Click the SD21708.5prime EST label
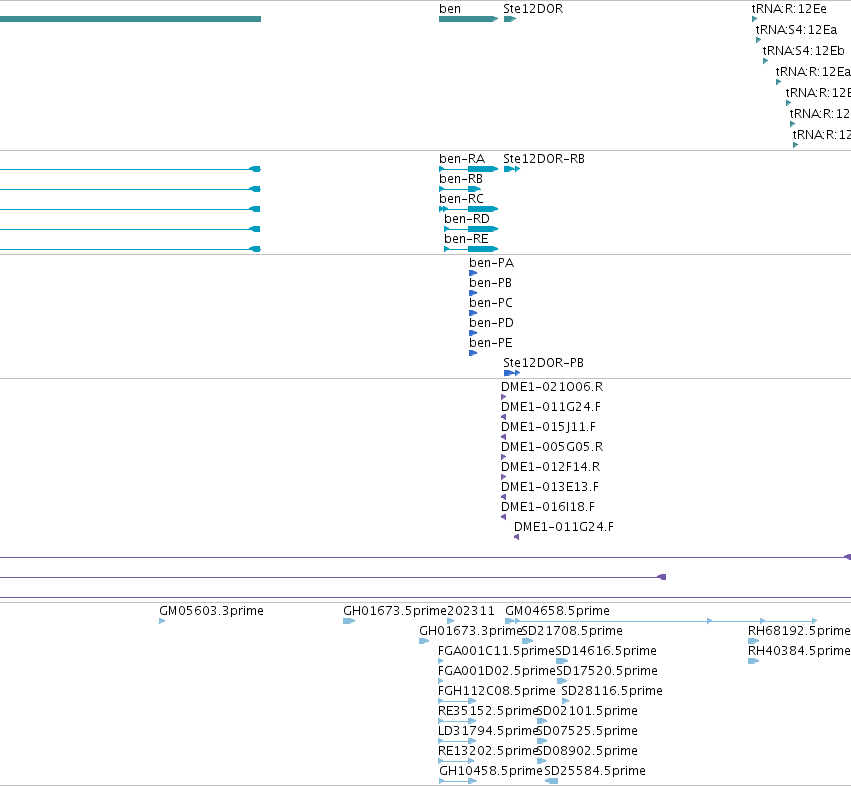The width and height of the screenshot is (851, 786). [572, 631]
